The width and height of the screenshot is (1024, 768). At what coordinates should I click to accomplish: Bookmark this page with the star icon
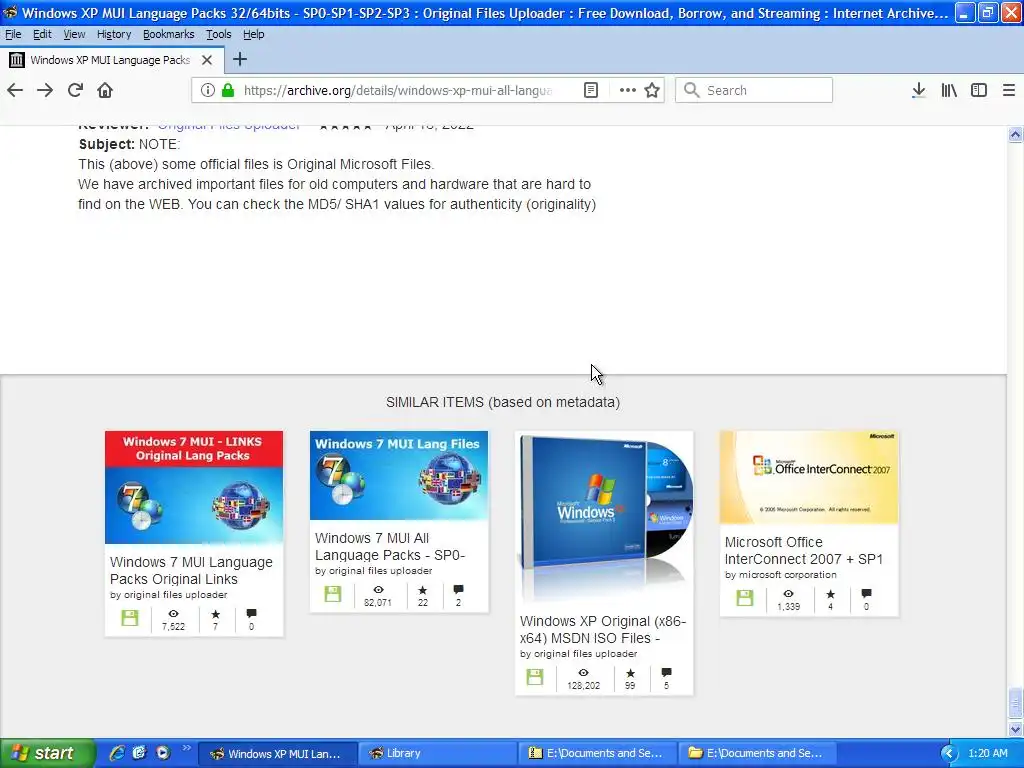click(652, 90)
